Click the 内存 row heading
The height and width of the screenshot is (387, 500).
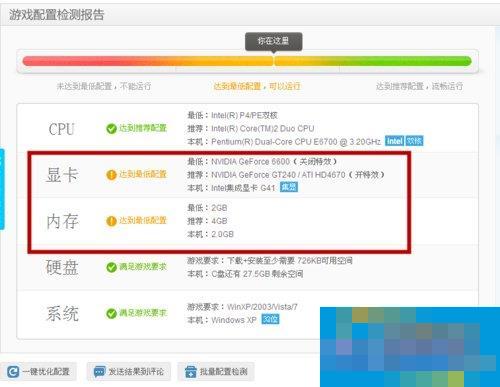[62, 221]
